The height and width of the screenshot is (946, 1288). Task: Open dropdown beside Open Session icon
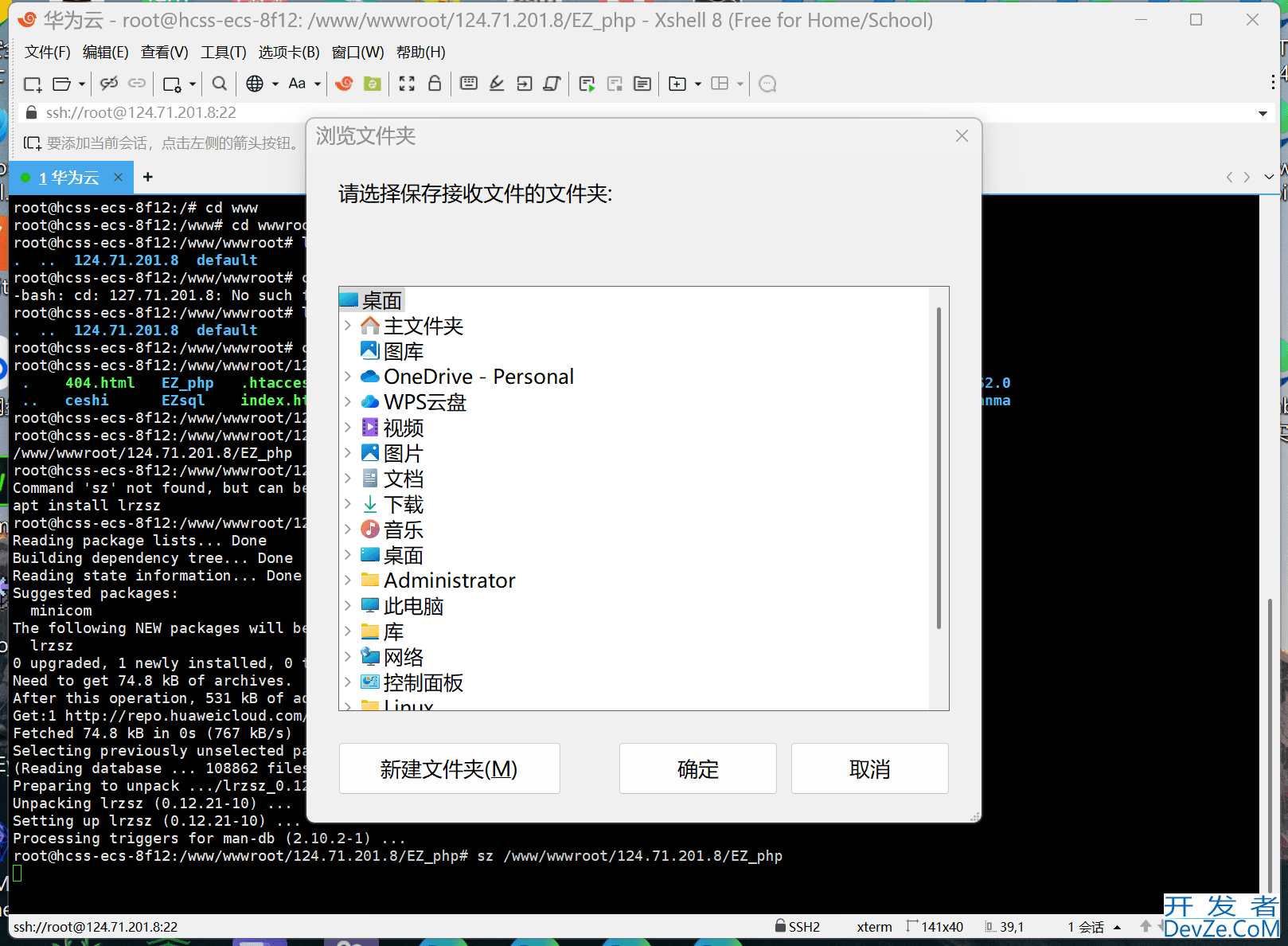[81, 84]
